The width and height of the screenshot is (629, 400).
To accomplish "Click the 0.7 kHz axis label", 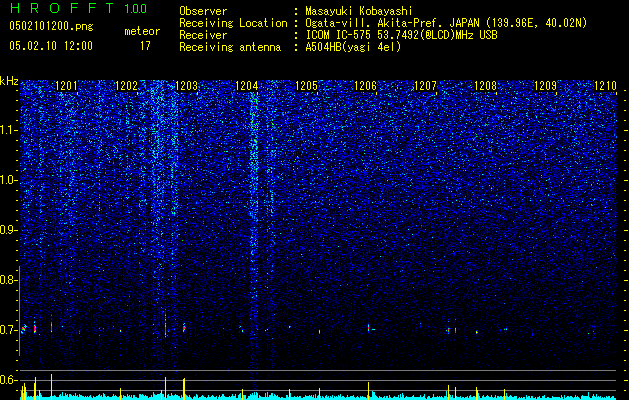I will click(8, 330).
